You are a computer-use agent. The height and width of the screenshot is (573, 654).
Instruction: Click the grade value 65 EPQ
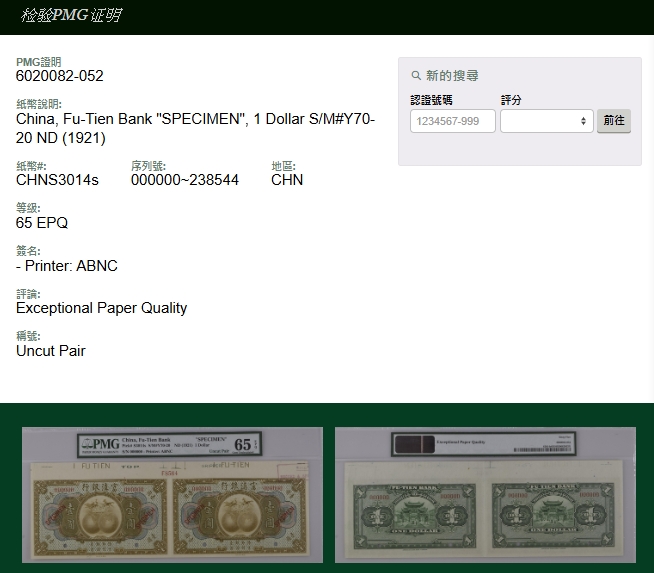pyautogui.click(x=42, y=223)
